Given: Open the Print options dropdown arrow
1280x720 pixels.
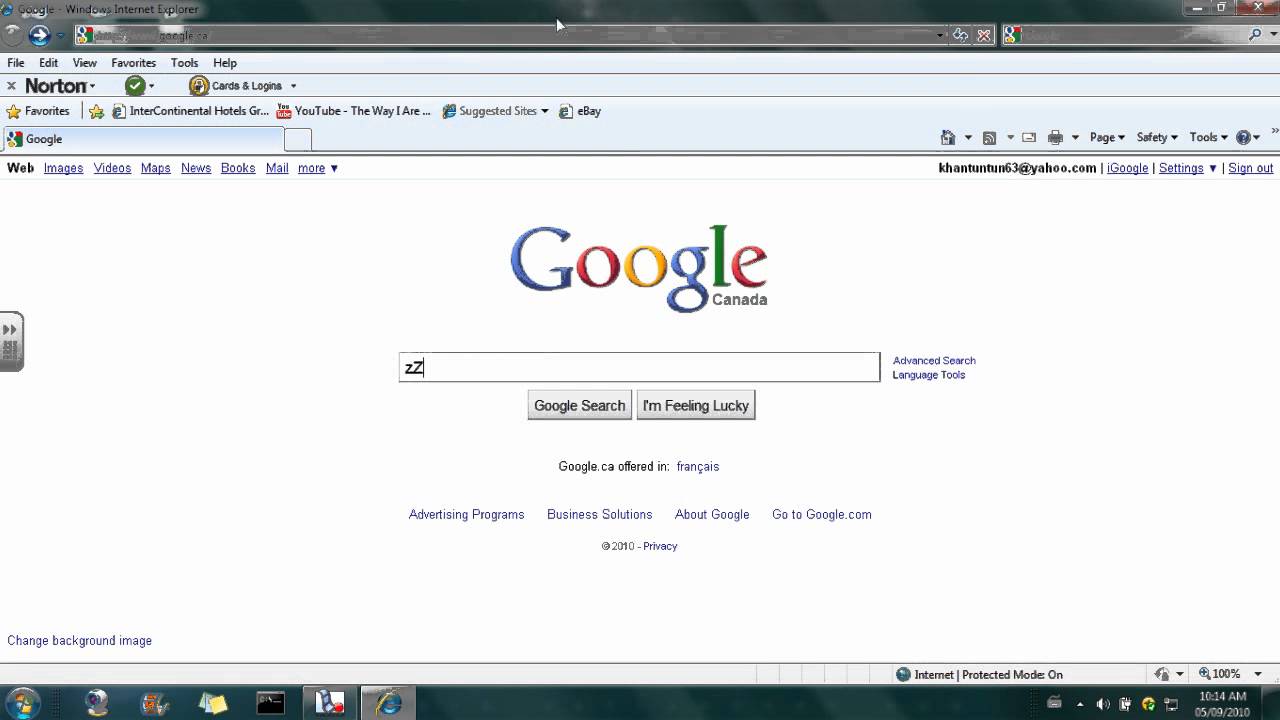Looking at the screenshot, I should [x=1075, y=137].
